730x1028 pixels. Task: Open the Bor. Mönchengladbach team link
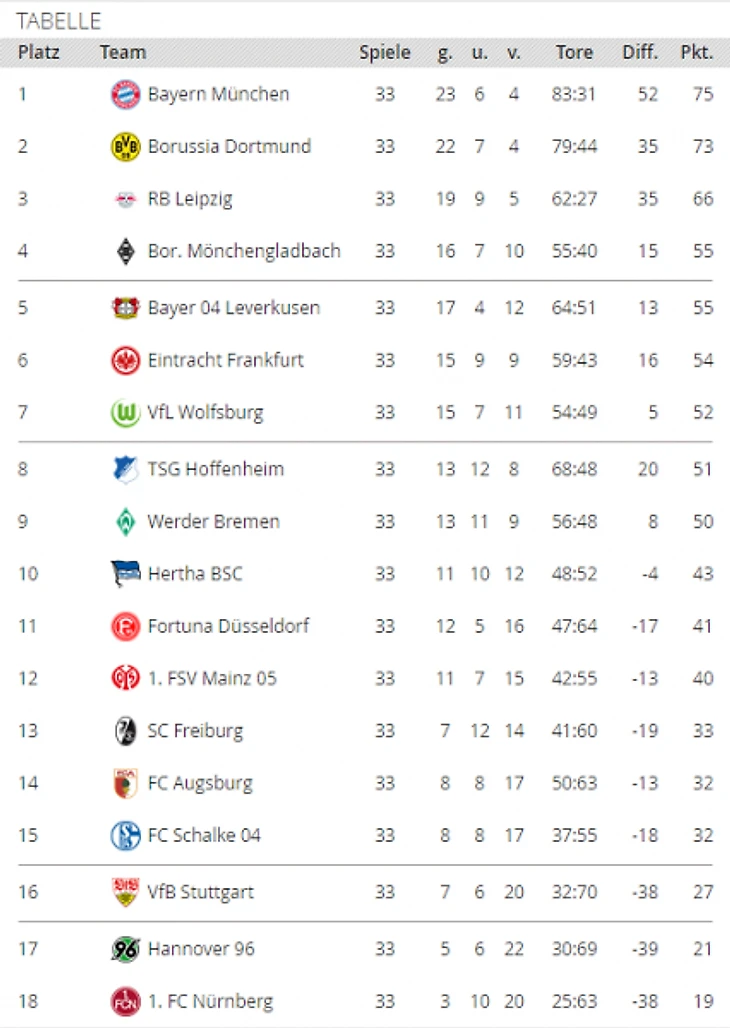pyautogui.click(x=244, y=251)
